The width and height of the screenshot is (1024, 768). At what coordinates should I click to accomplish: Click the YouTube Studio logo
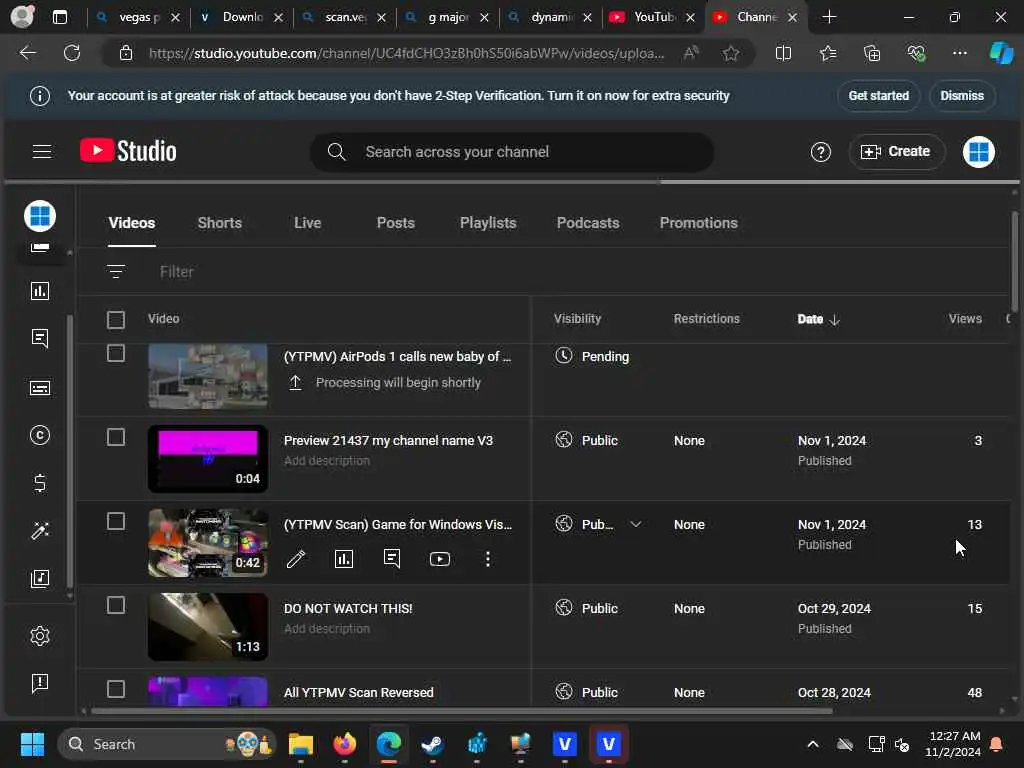[x=128, y=152]
